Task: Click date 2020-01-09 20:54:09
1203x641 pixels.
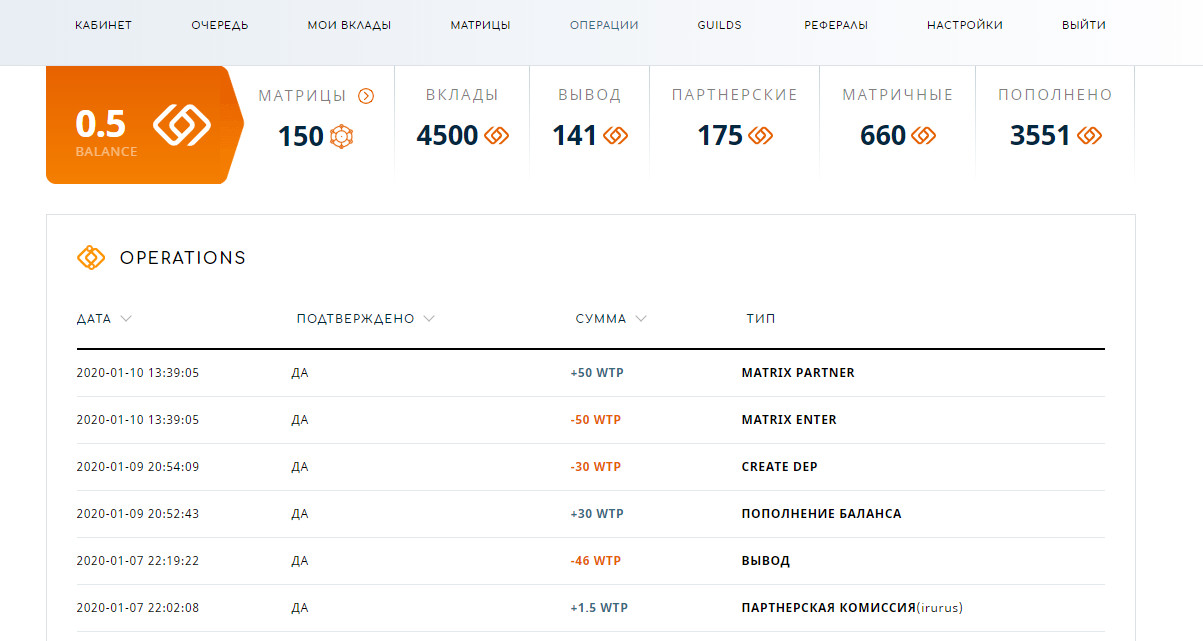Action: click(138, 467)
